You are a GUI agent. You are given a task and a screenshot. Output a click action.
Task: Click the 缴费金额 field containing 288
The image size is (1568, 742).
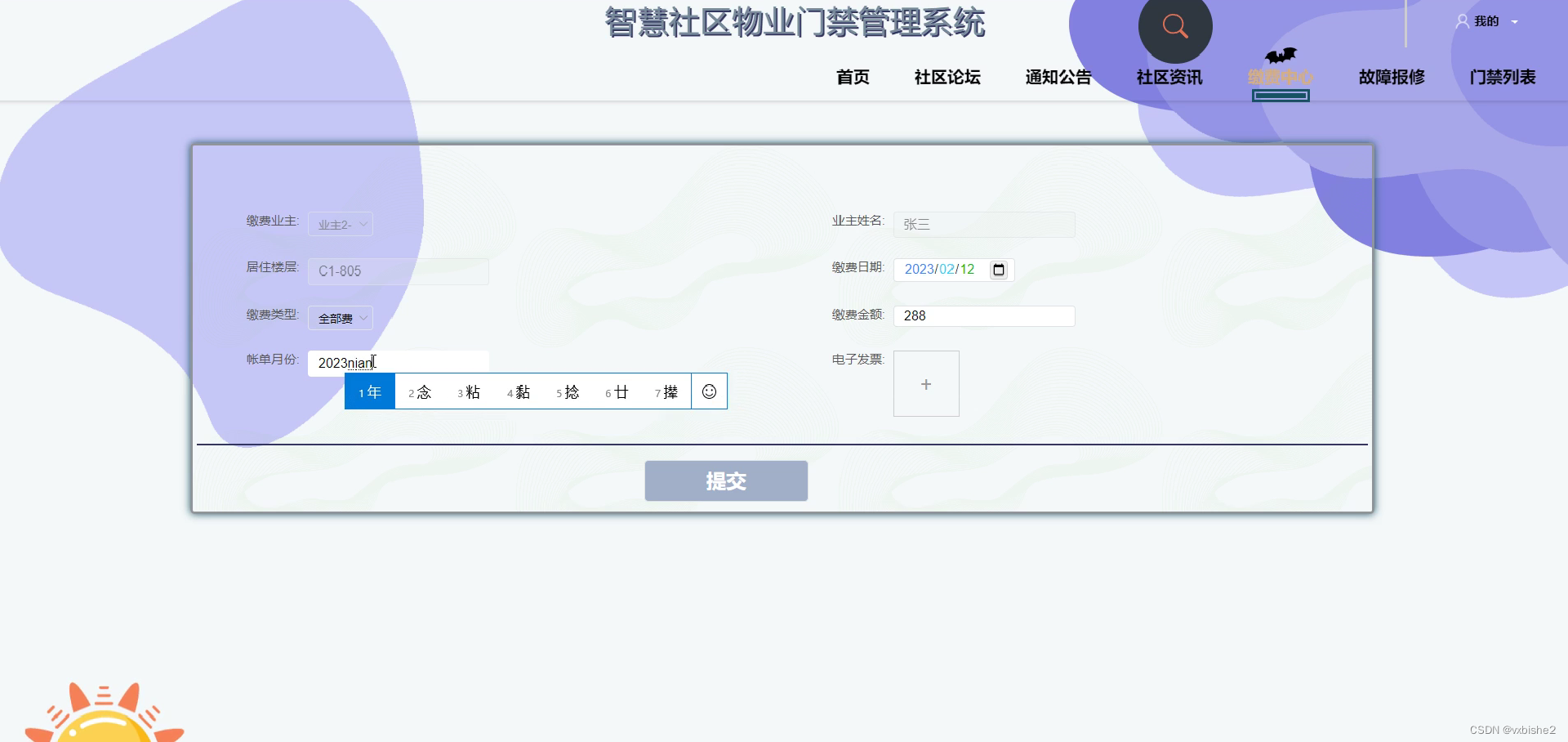click(984, 315)
